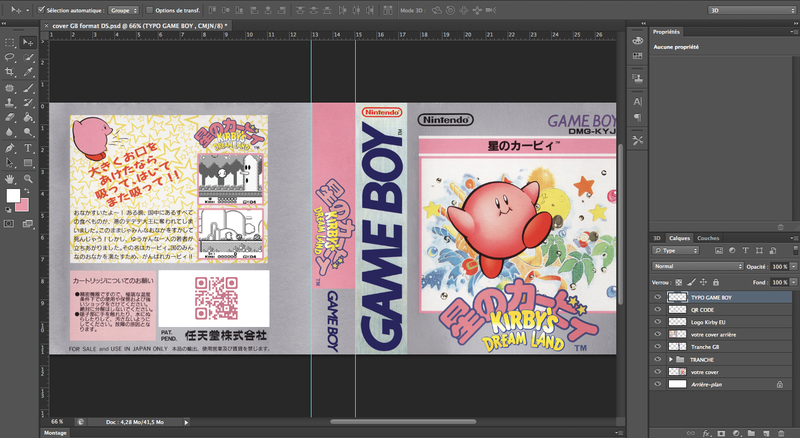Select the Move tool in the toolbox
Viewport: 800px width, 438px height.
pos(28,42)
